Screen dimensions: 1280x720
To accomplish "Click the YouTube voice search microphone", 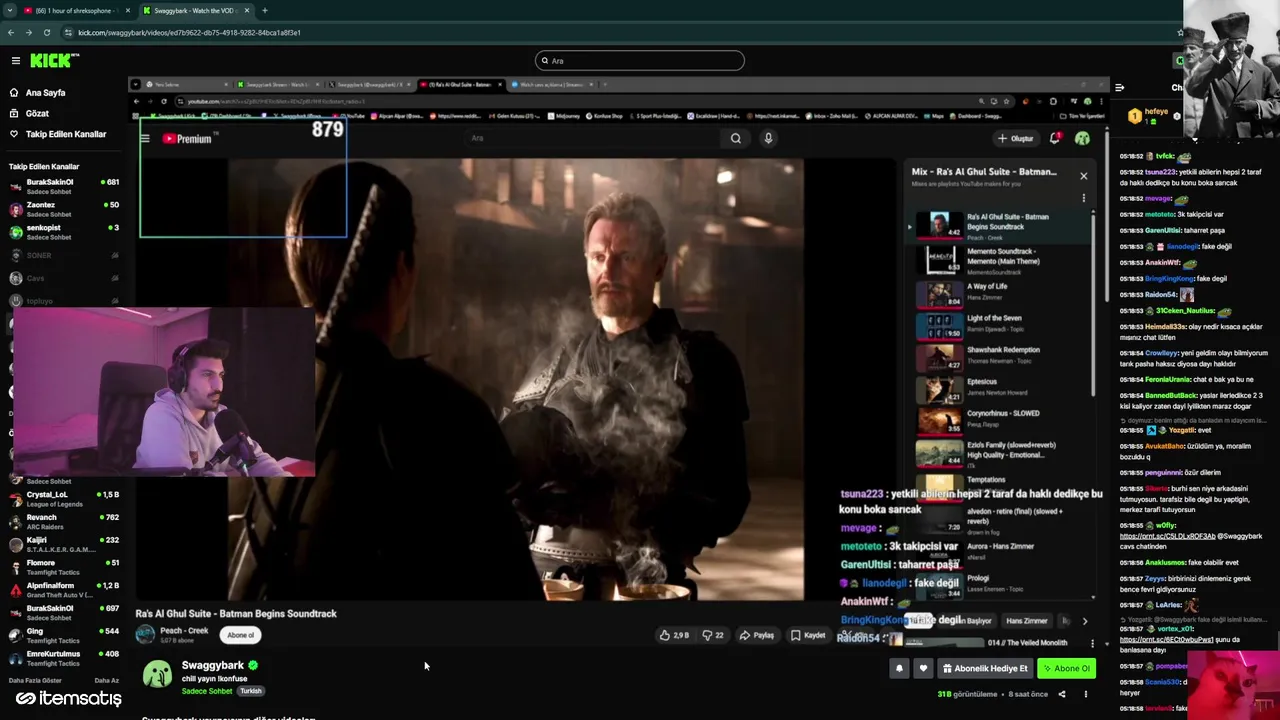I will tap(768, 138).
